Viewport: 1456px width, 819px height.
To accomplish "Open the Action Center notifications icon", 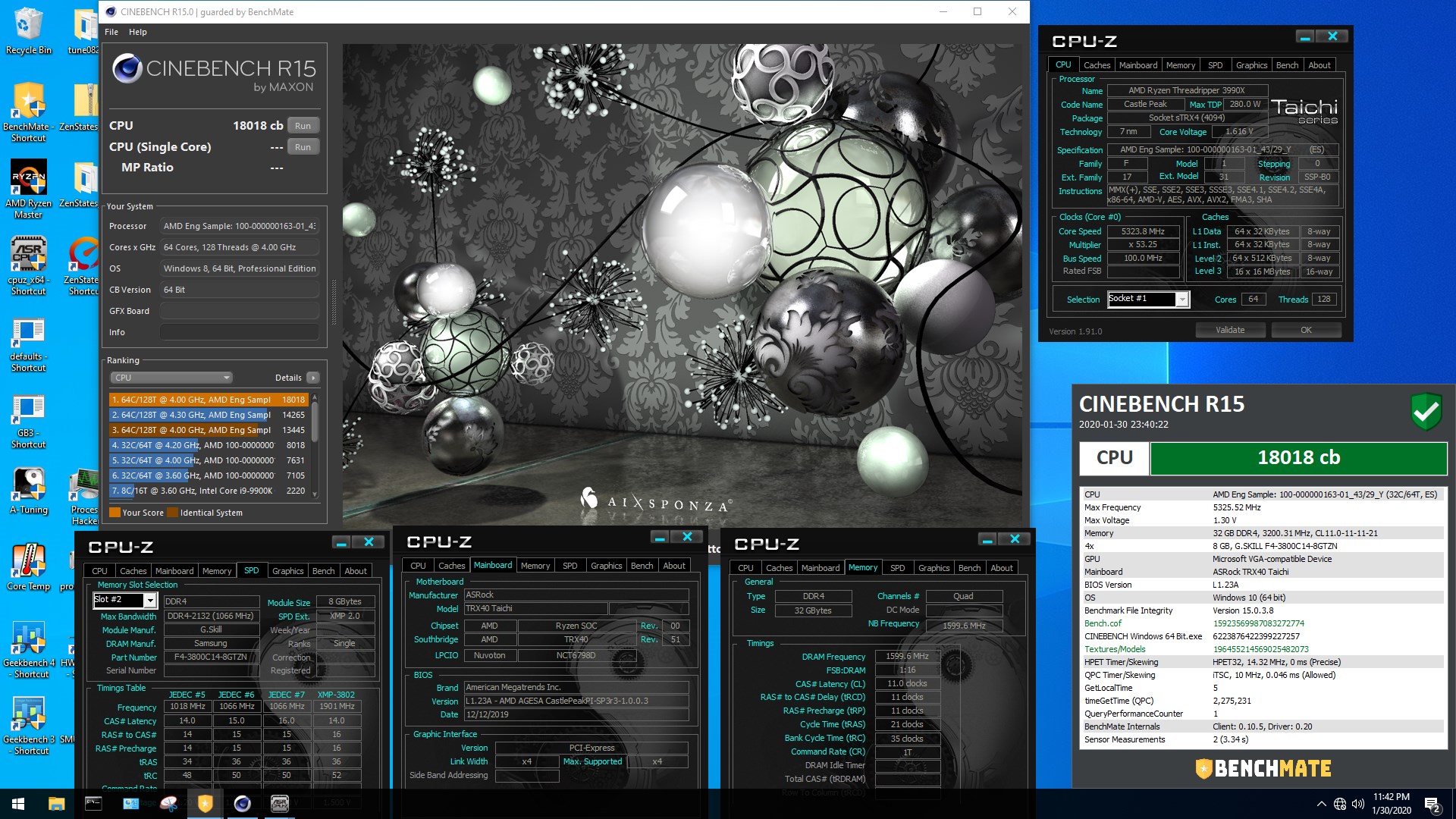I will (x=1432, y=804).
